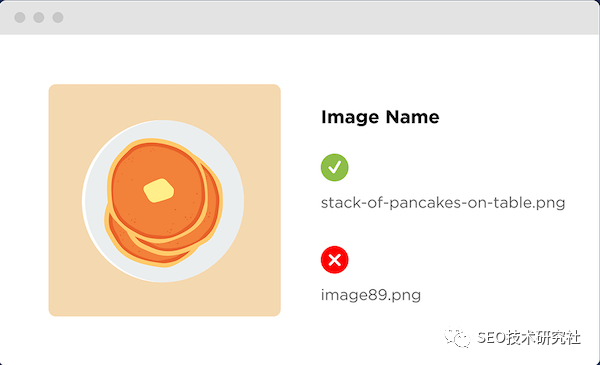Viewport: 600px width, 365px height.
Task: Click the SEO技术研究社 watermark text
Action: click(x=528, y=337)
